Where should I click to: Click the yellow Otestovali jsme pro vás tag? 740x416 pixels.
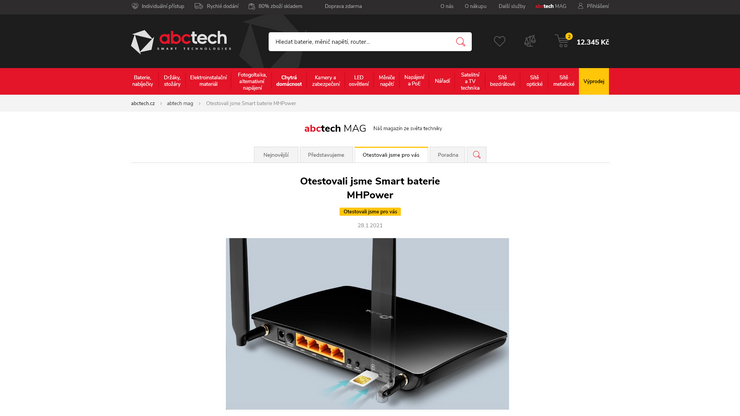point(370,212)
